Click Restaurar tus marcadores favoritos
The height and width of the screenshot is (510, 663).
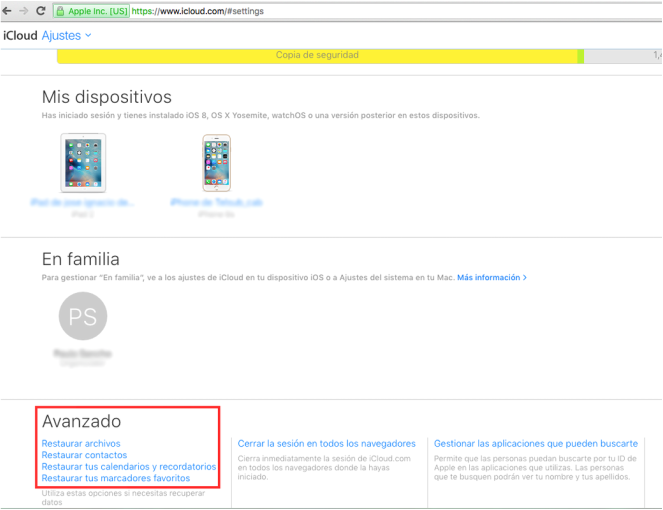click(115, 478)
